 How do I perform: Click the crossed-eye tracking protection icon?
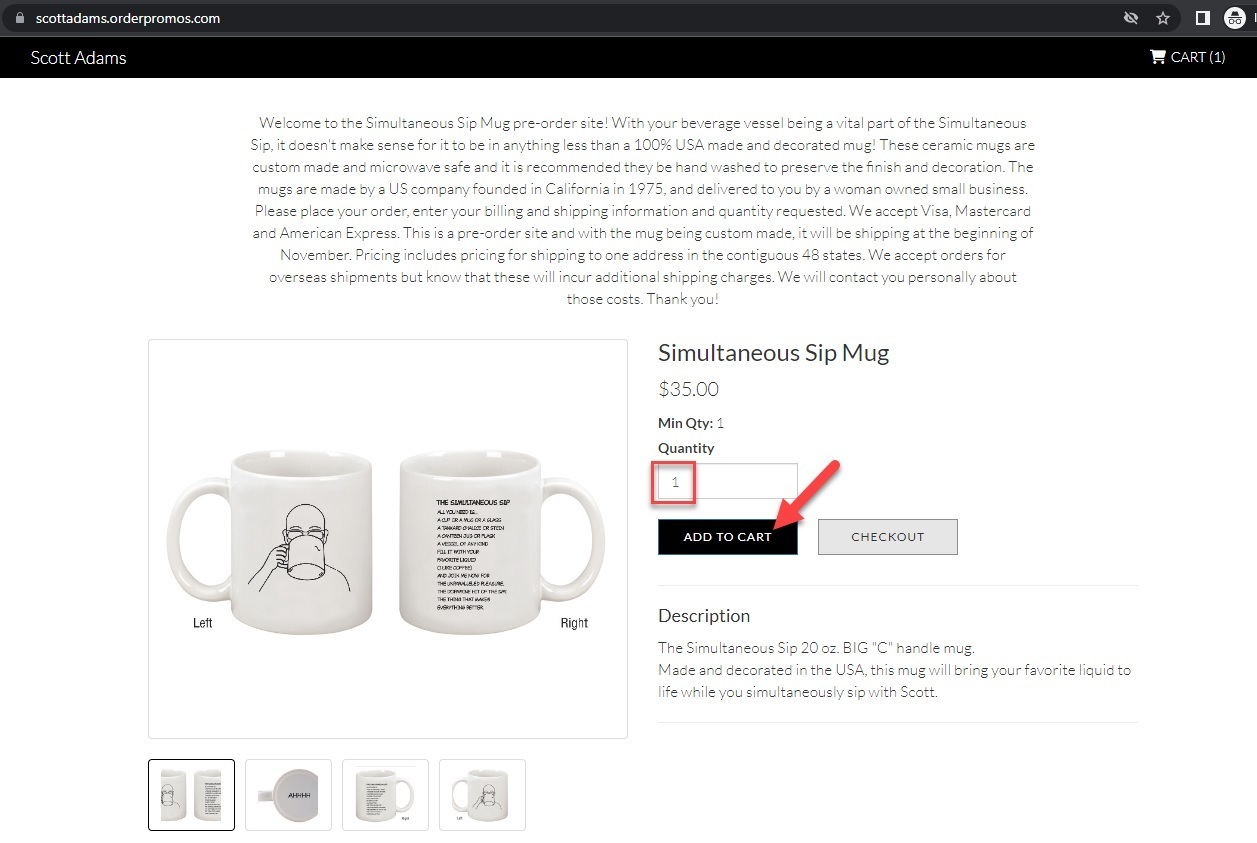pyautogui.click(x=1131, y=18)
